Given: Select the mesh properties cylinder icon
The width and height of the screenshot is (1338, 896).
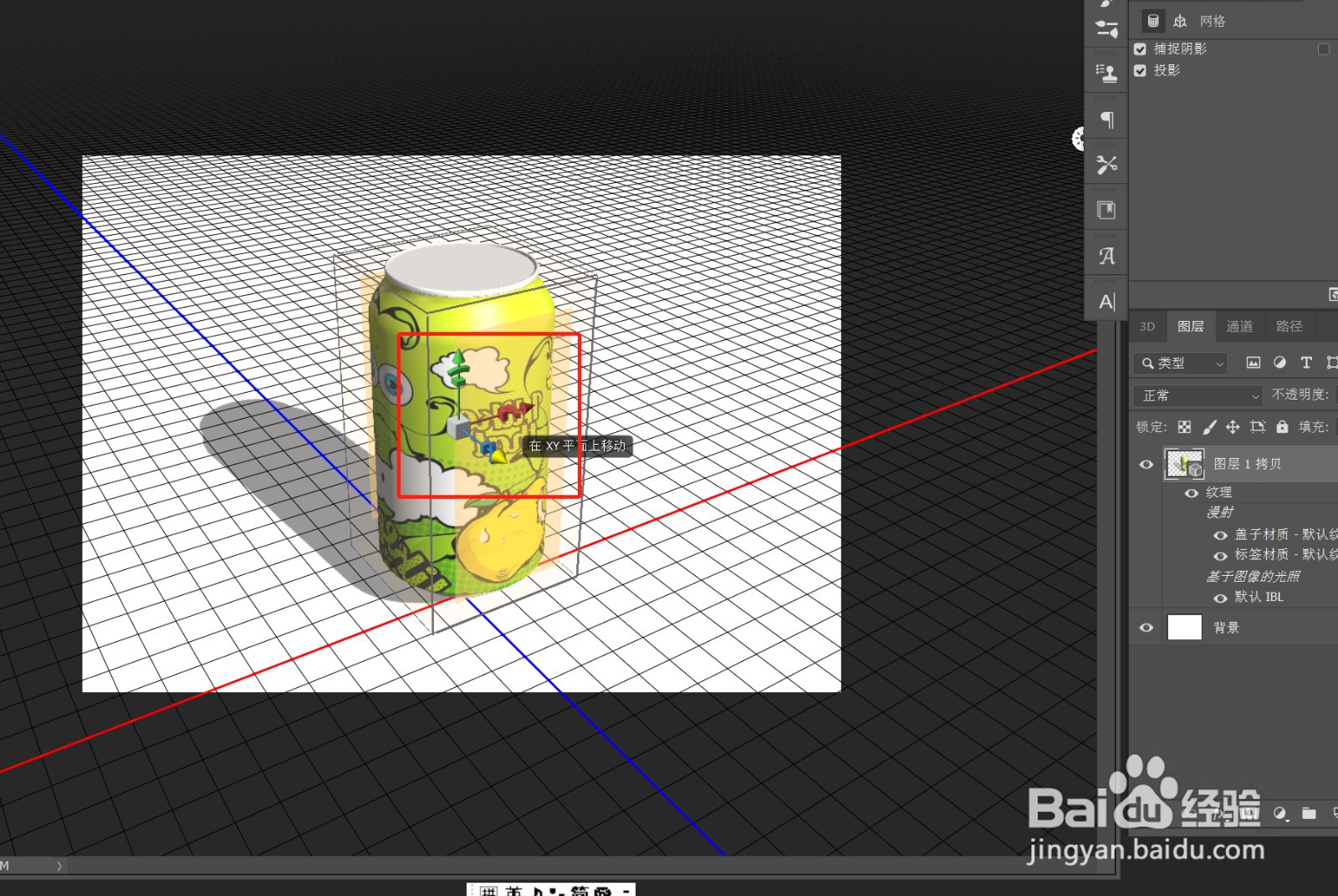Looking at the screenshot, I should tap(1153, 21).
